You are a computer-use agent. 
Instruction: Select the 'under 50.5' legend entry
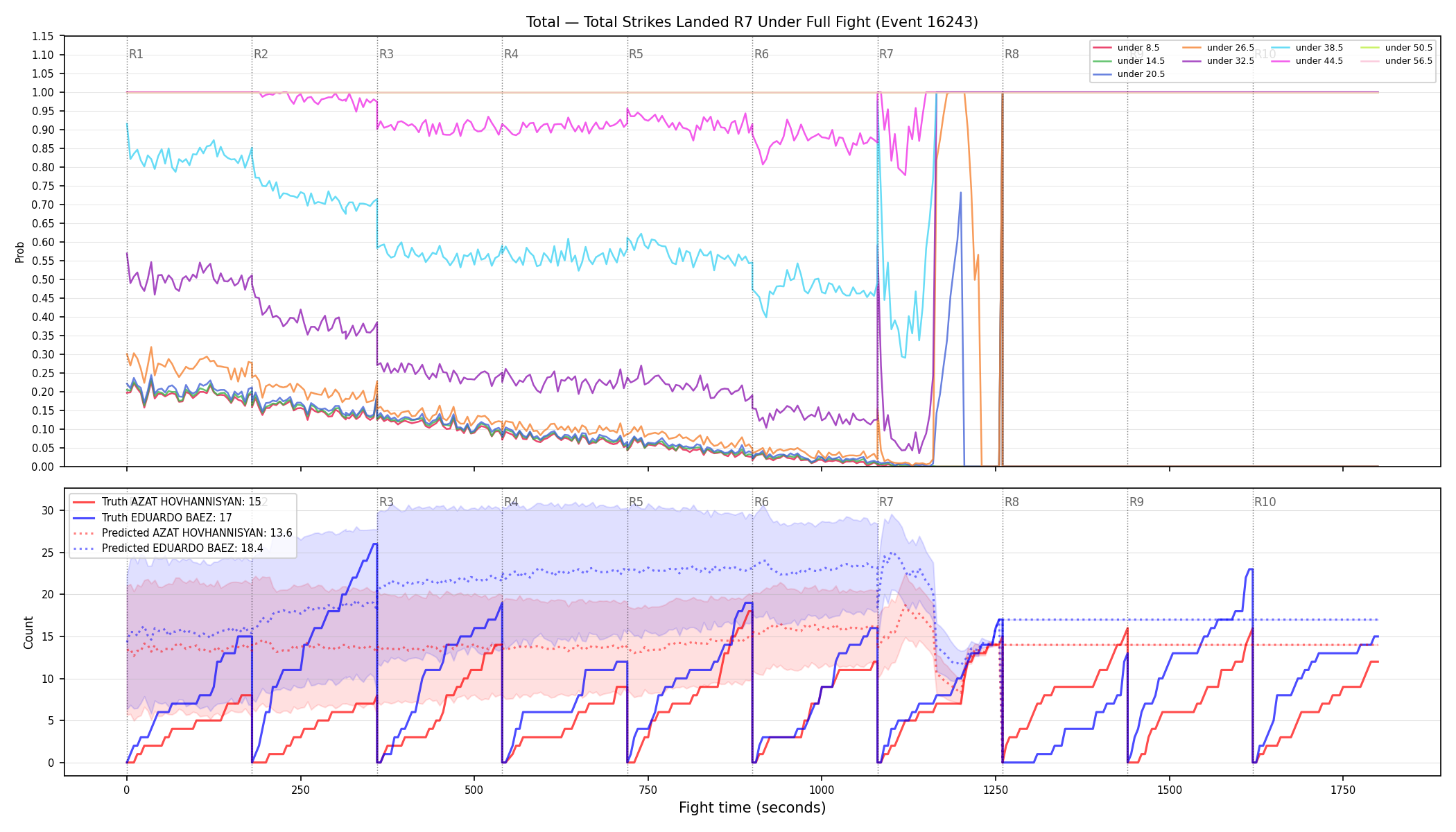pyautogui.click(x=1396, y=48)
